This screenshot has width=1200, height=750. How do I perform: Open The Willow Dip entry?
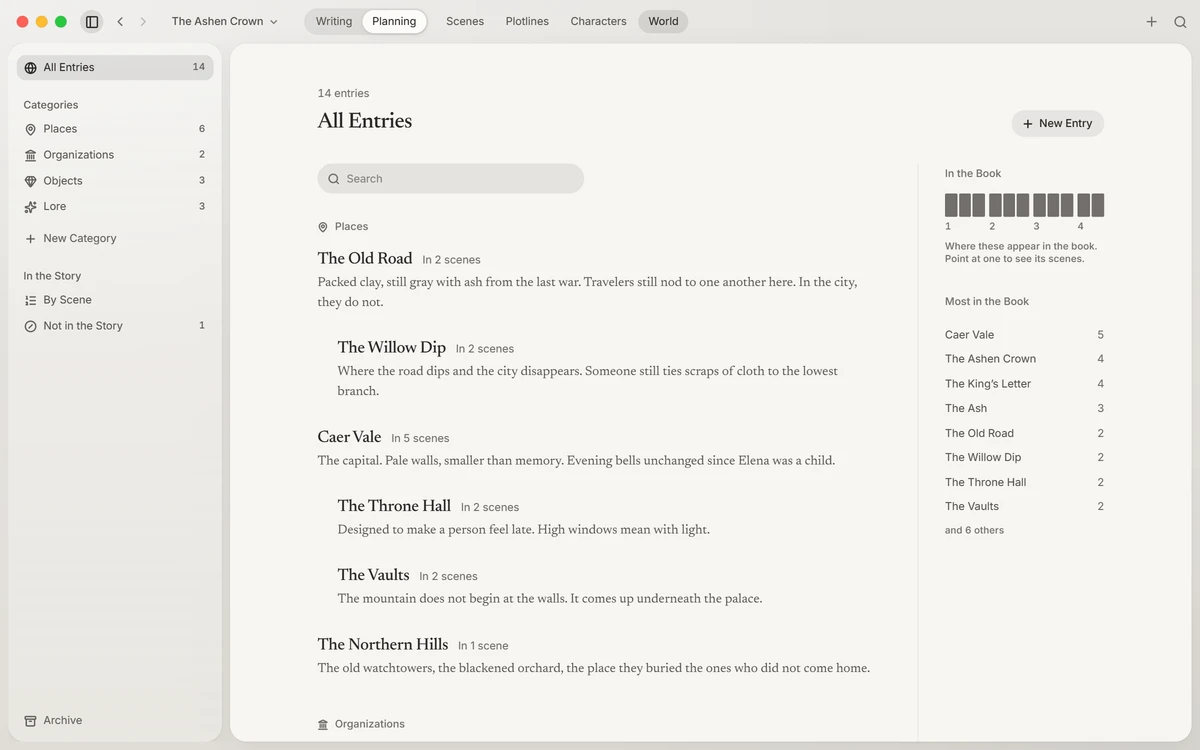pyautogui.click(x=392, y=347)
